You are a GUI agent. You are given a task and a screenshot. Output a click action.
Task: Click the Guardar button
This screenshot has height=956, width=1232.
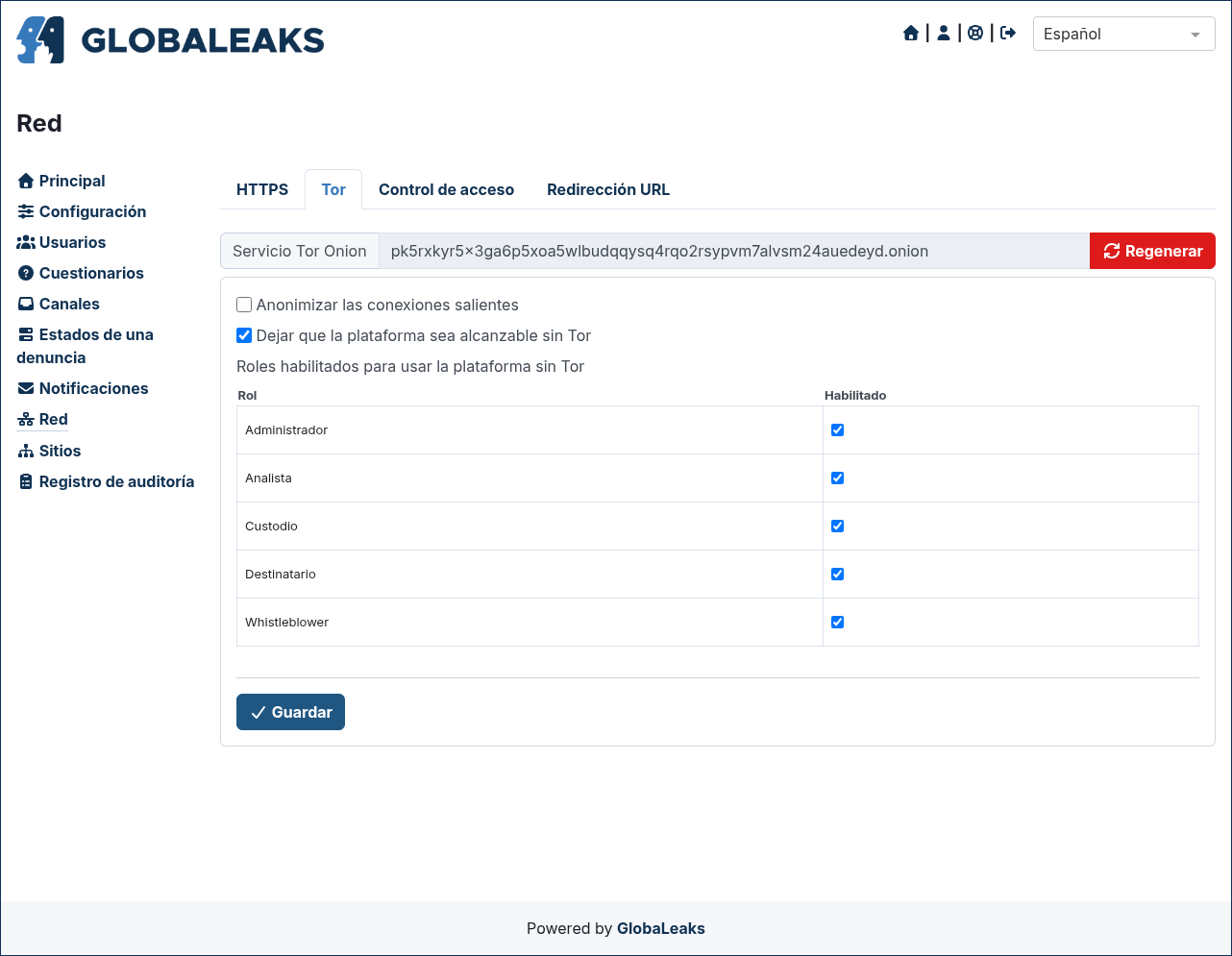290,712
